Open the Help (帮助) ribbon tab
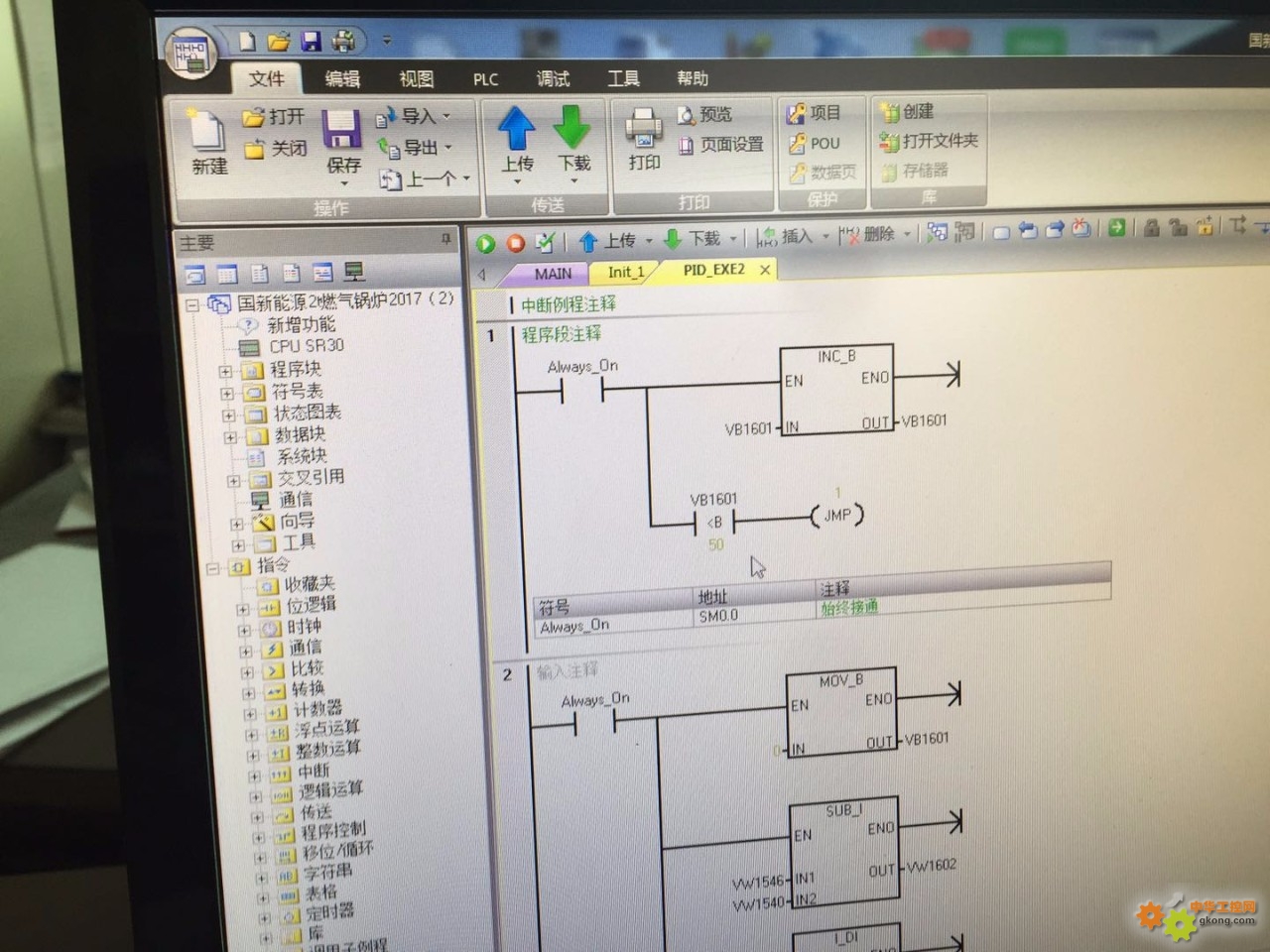1270x952 pixels. 693,77
